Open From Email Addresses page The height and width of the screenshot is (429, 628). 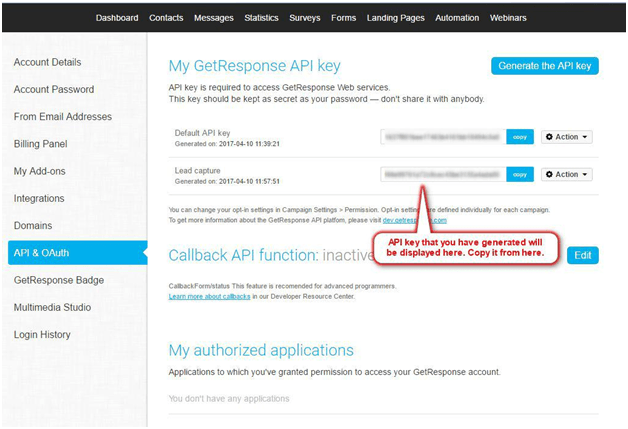click(x=62, y=117)
